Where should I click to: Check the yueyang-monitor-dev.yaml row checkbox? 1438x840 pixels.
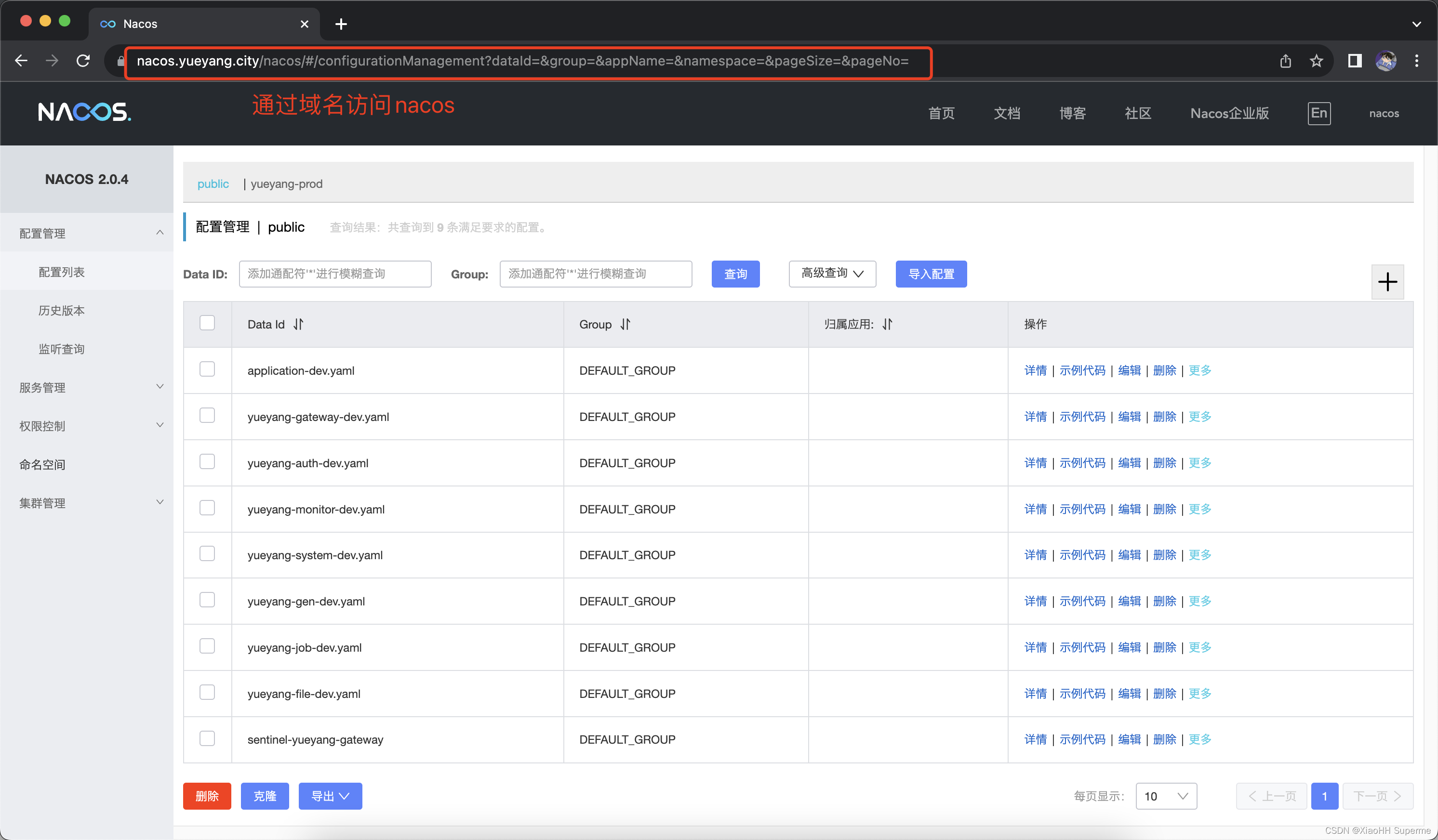coord(207,508)
